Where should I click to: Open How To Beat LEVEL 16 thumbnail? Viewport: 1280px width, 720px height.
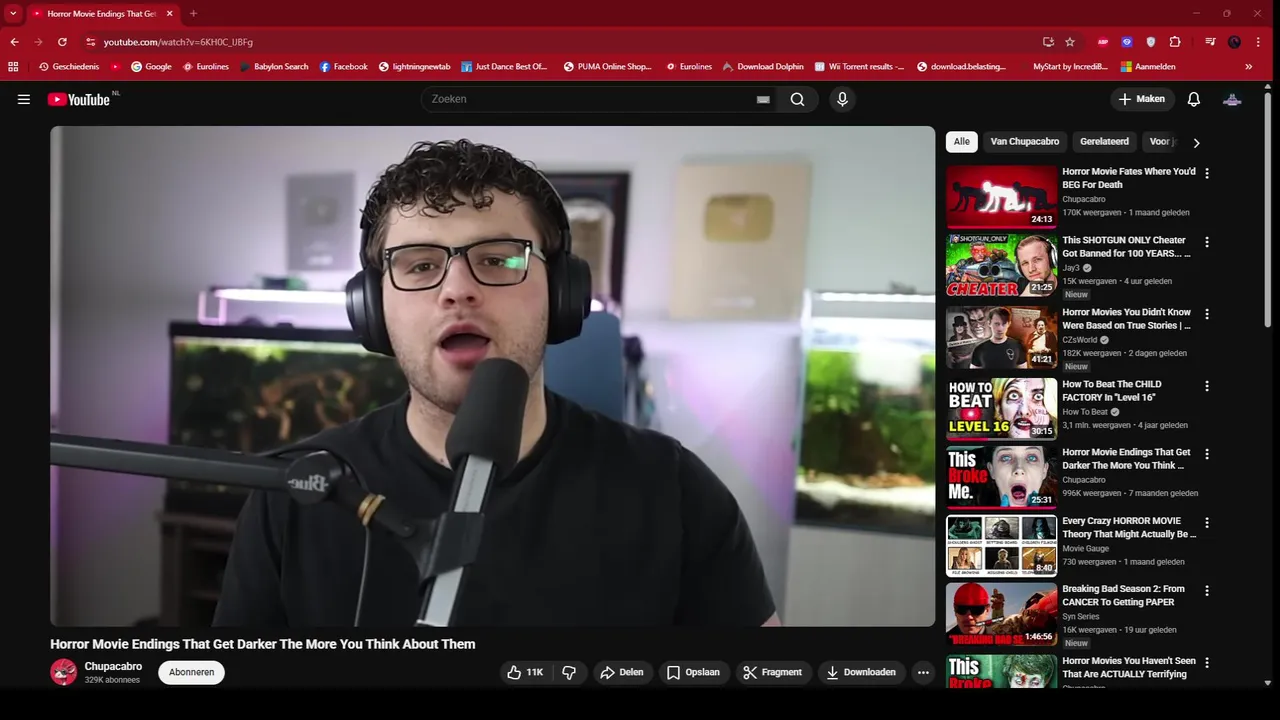point(1001,408)
